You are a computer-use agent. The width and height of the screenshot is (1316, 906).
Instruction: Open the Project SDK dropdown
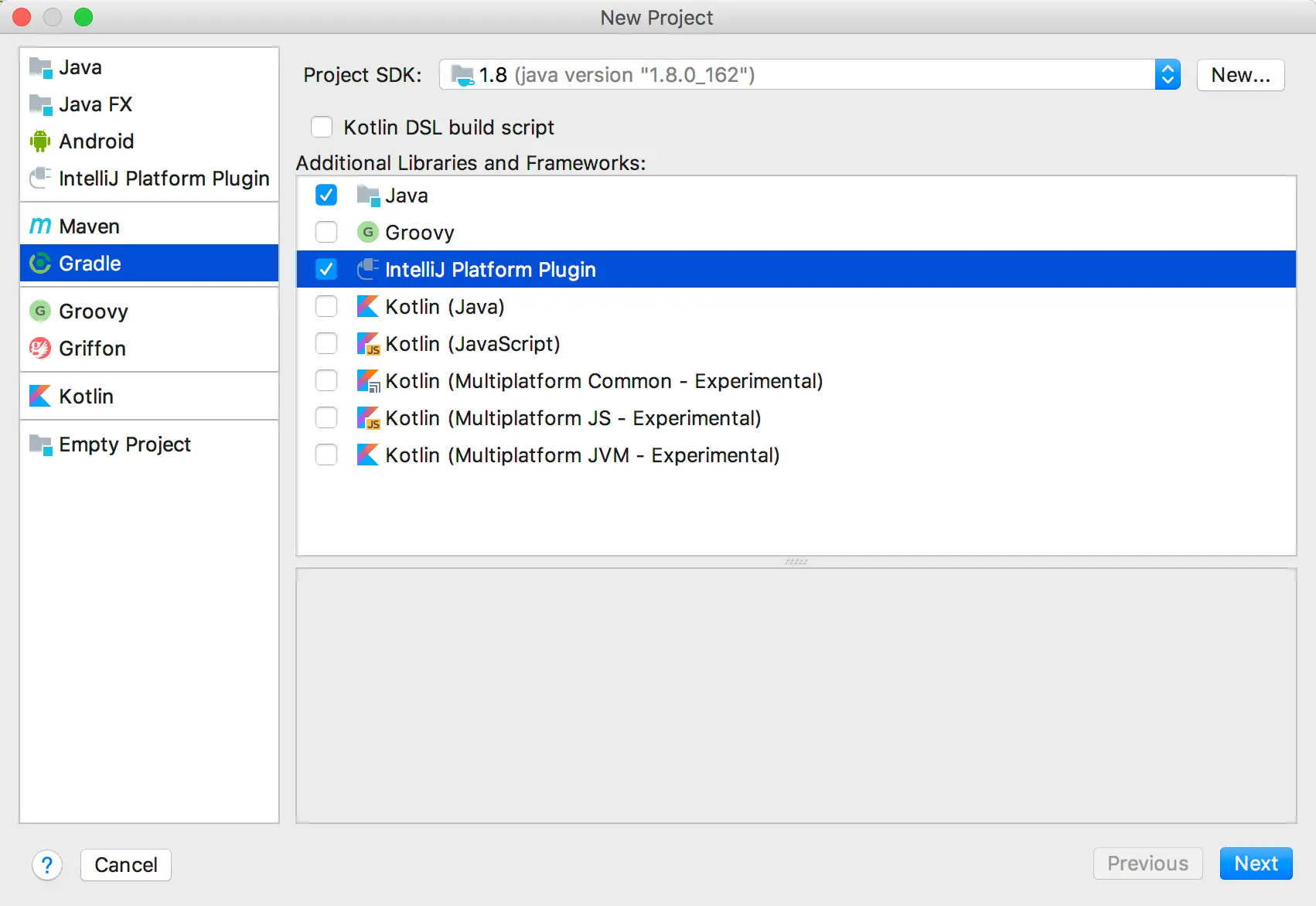pyautogui.click(x=810, y=75)
